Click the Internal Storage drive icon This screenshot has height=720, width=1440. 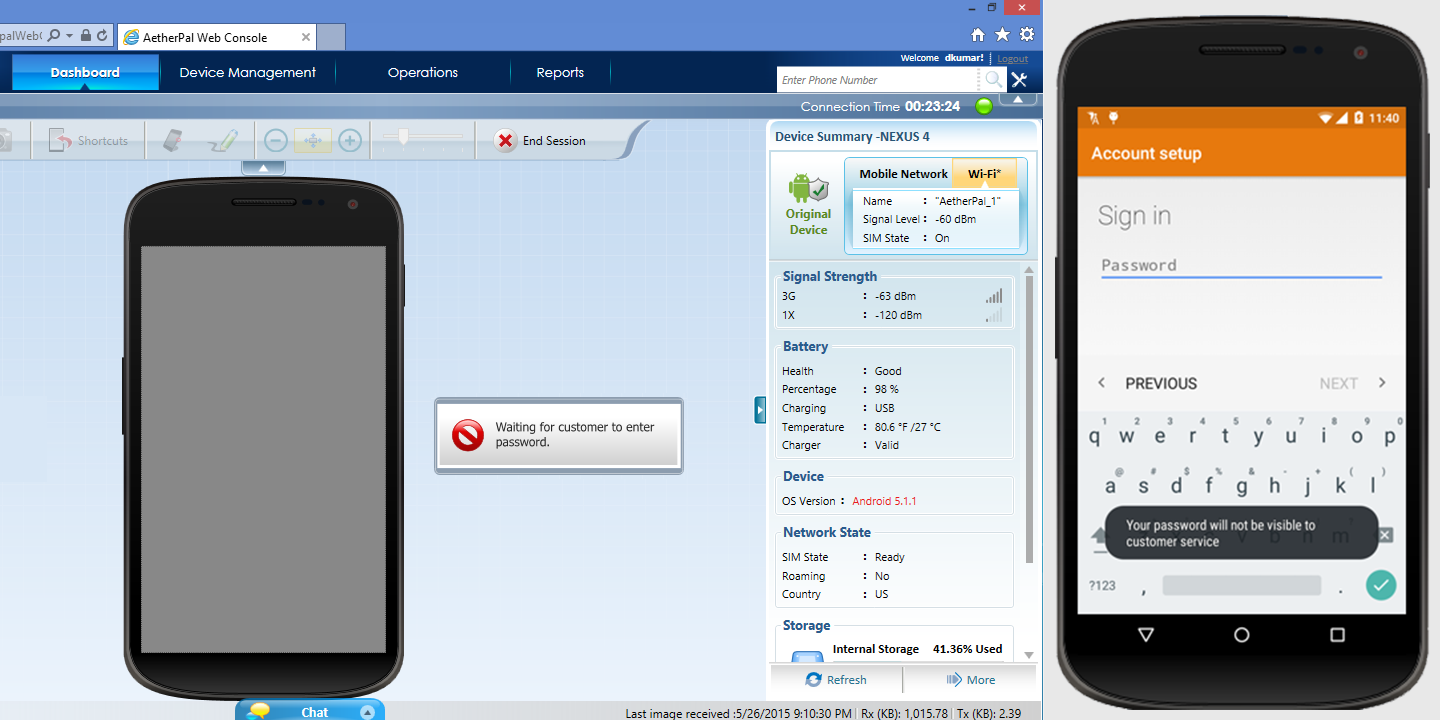[x=807, y=656]
